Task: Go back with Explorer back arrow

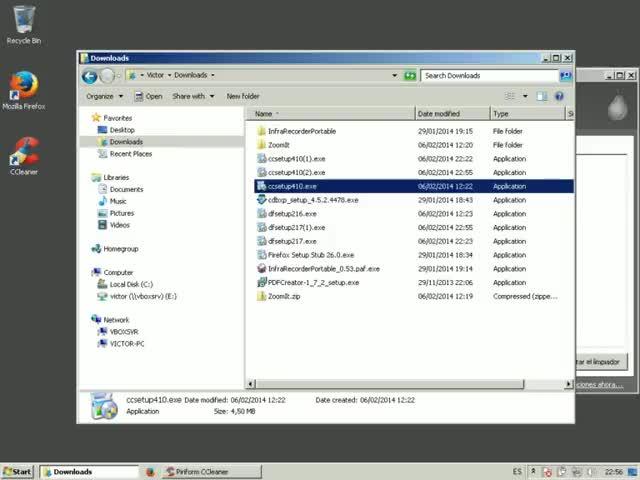Action: point(90,76)
